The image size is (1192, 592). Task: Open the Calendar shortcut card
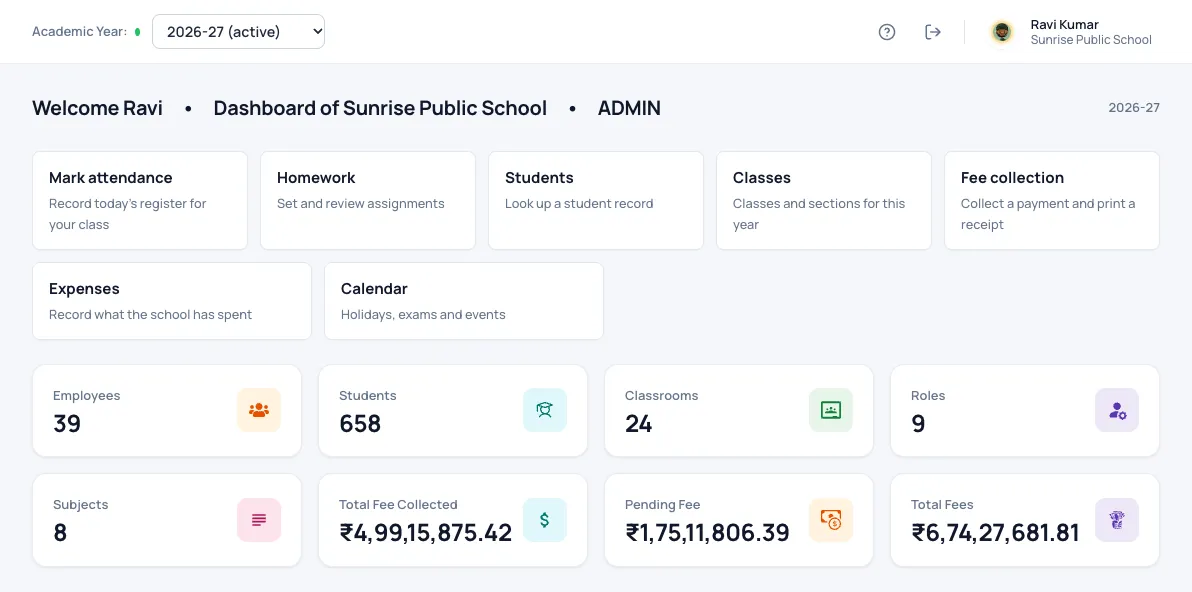point(464,301)
